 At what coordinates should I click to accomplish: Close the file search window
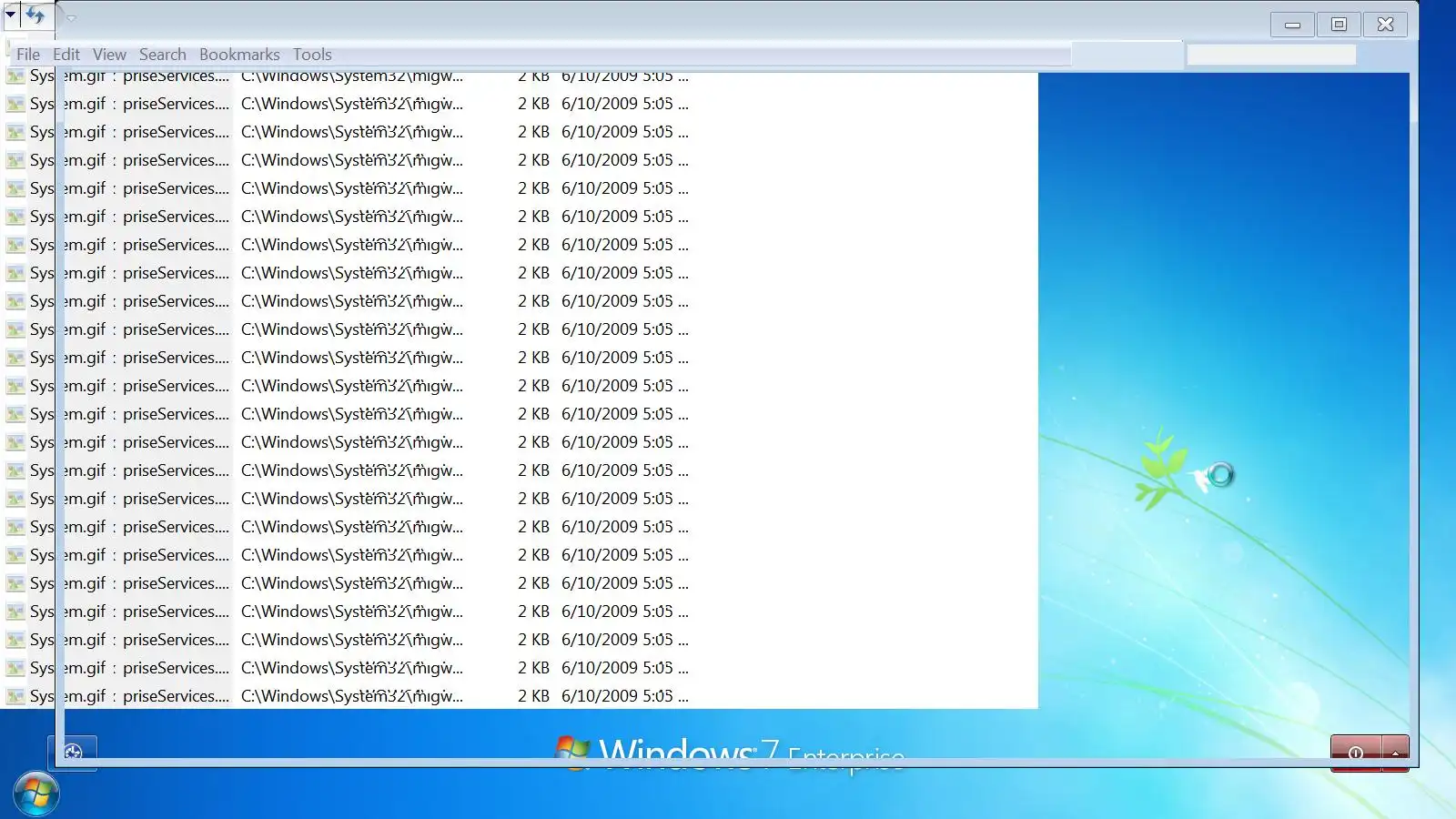(x=1386, y=25)
